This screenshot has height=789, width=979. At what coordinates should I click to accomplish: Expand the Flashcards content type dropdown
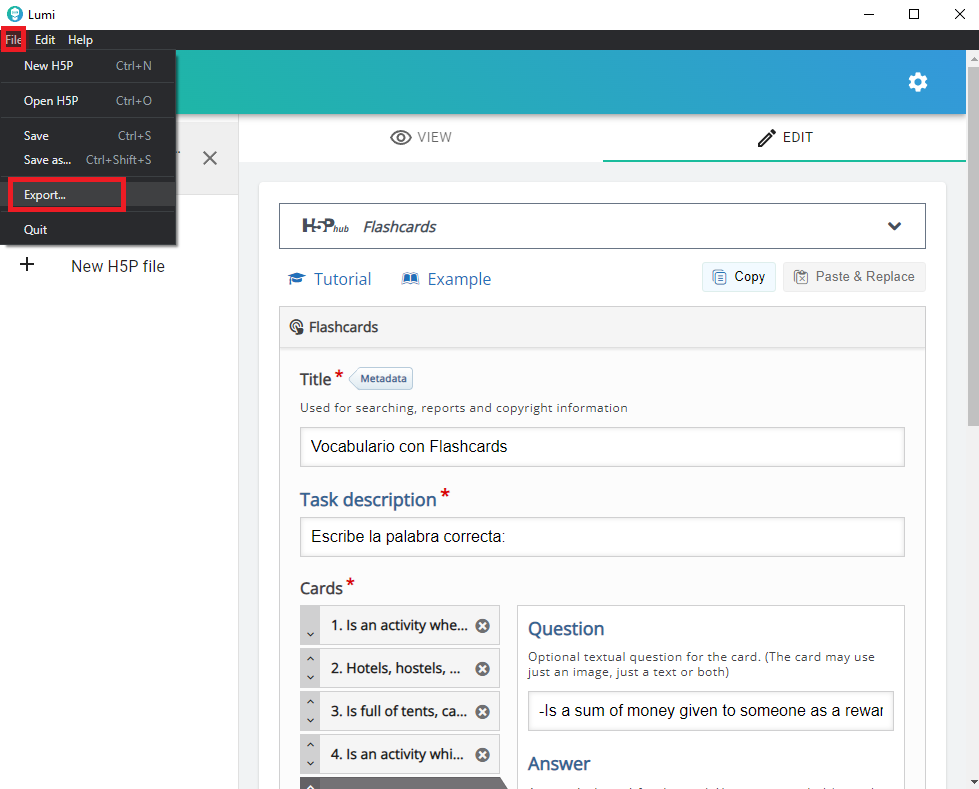tap(894, 226)
